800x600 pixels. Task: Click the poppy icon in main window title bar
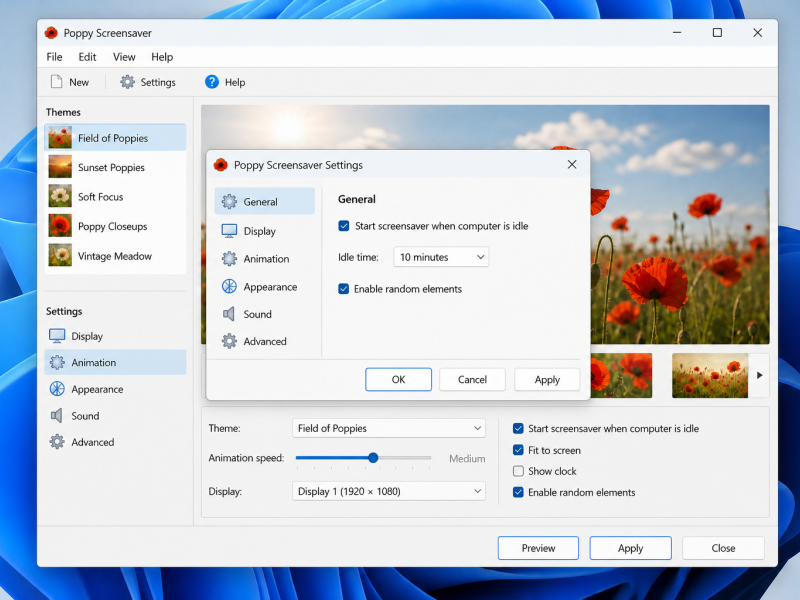click(51, 33)
